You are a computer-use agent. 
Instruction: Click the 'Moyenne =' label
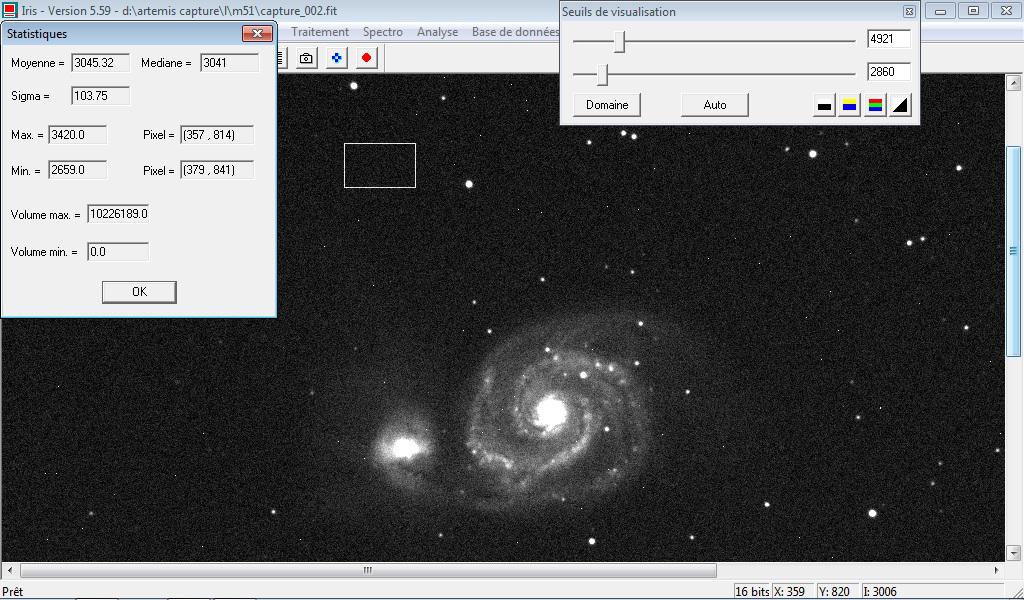pyautogui.click(x=37, y=63)
